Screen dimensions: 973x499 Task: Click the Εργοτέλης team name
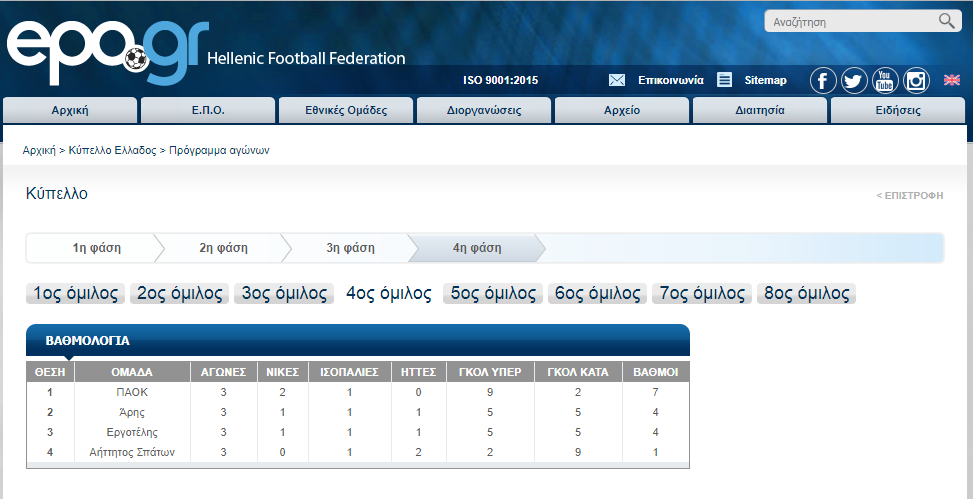(132, 432)
